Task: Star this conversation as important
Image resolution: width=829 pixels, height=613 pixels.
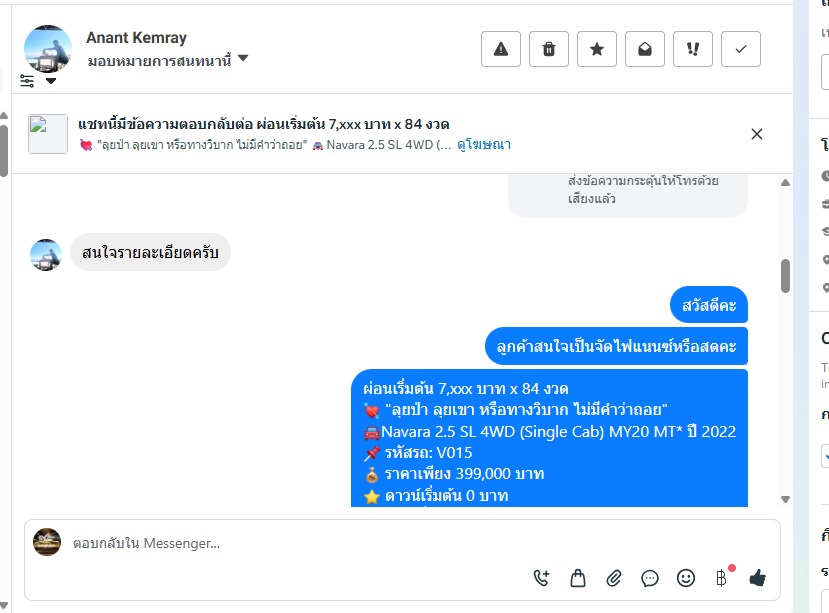Action: pyautogui.click(x=597, y=49)
